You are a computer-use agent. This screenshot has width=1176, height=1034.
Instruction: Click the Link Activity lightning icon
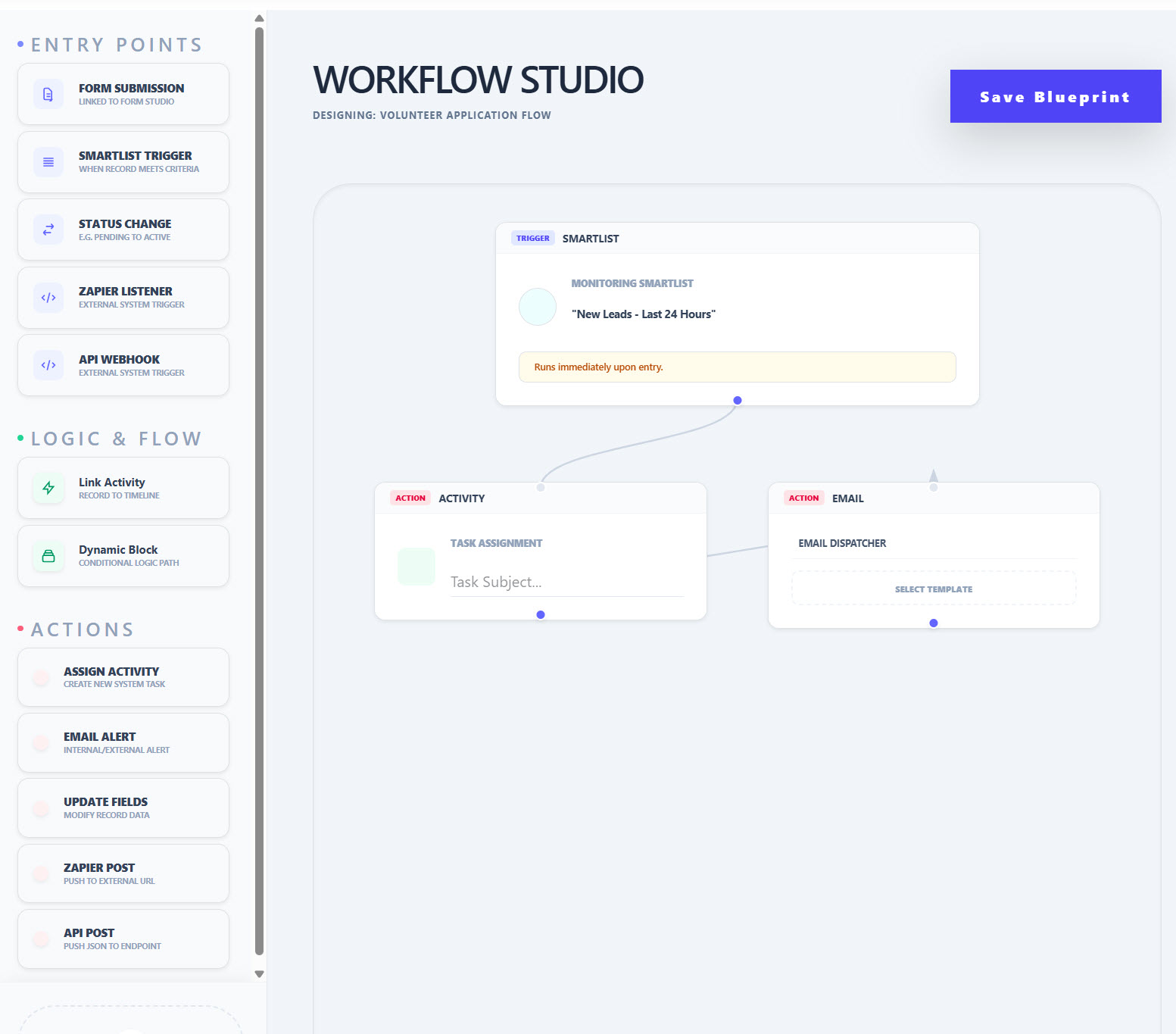click(48, 487)
